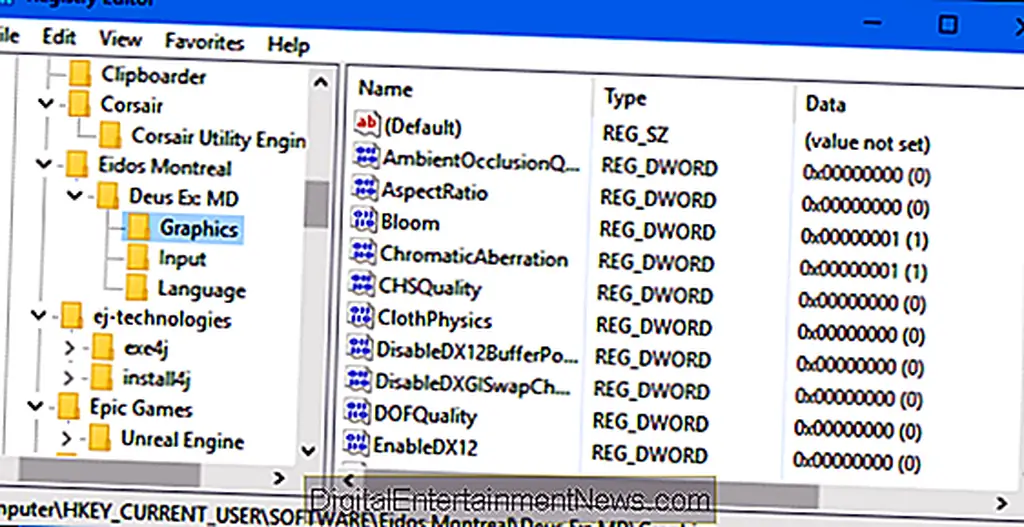Click the Name column header
Image resolution: width=1024 pixels, height=527 pixels.
(386, 89)
